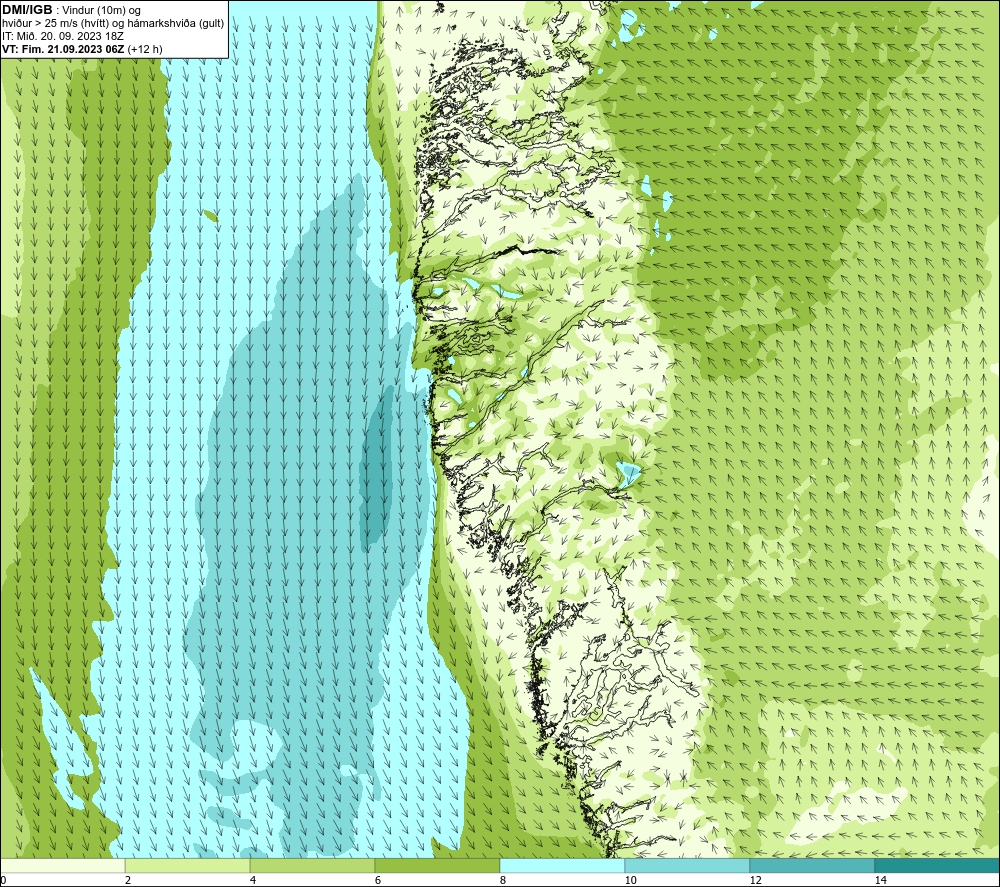Click the "VT: Fim. 21.09.2023 06Z (+12 h)" line
The image size is (1000, 887).
[x=82, y=49]
